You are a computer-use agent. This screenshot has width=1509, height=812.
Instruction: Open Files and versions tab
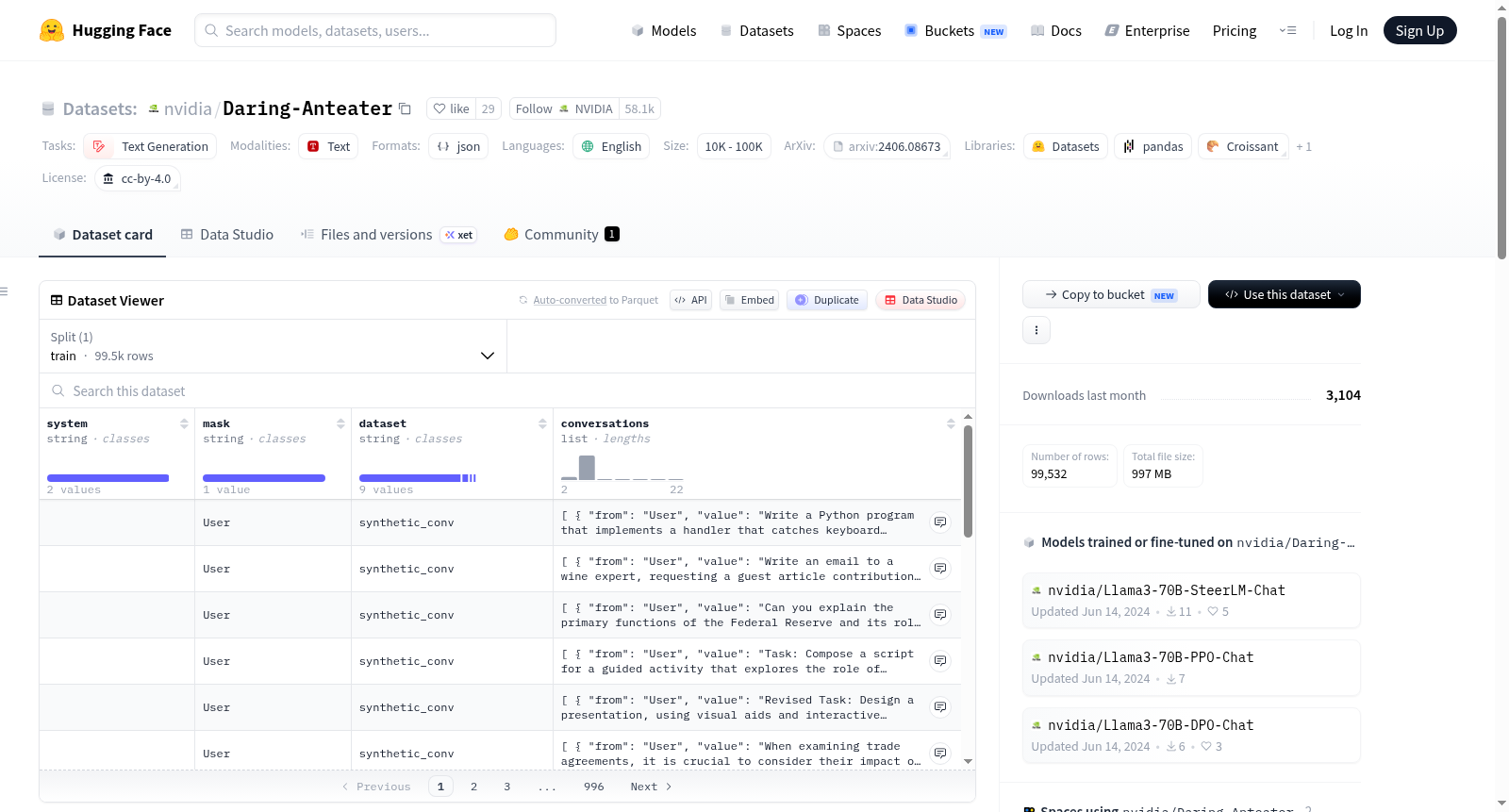point(389,234)
